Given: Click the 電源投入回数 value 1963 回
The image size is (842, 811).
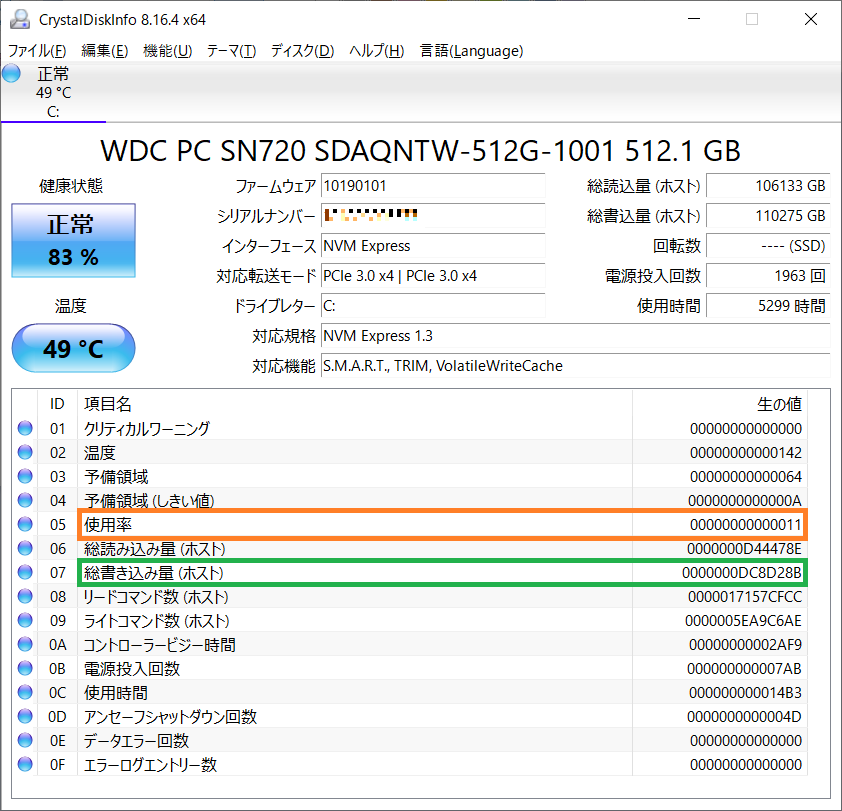Looking at the screenshot, I should (768, 276).
